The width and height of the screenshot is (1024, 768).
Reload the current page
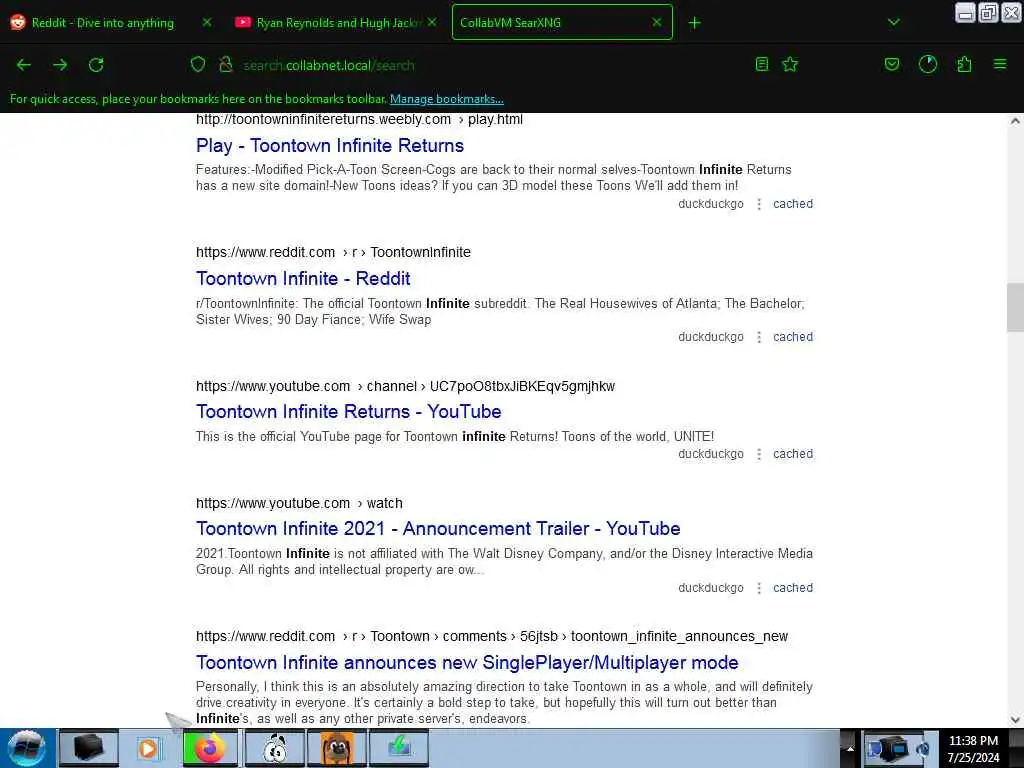[96, 65]
